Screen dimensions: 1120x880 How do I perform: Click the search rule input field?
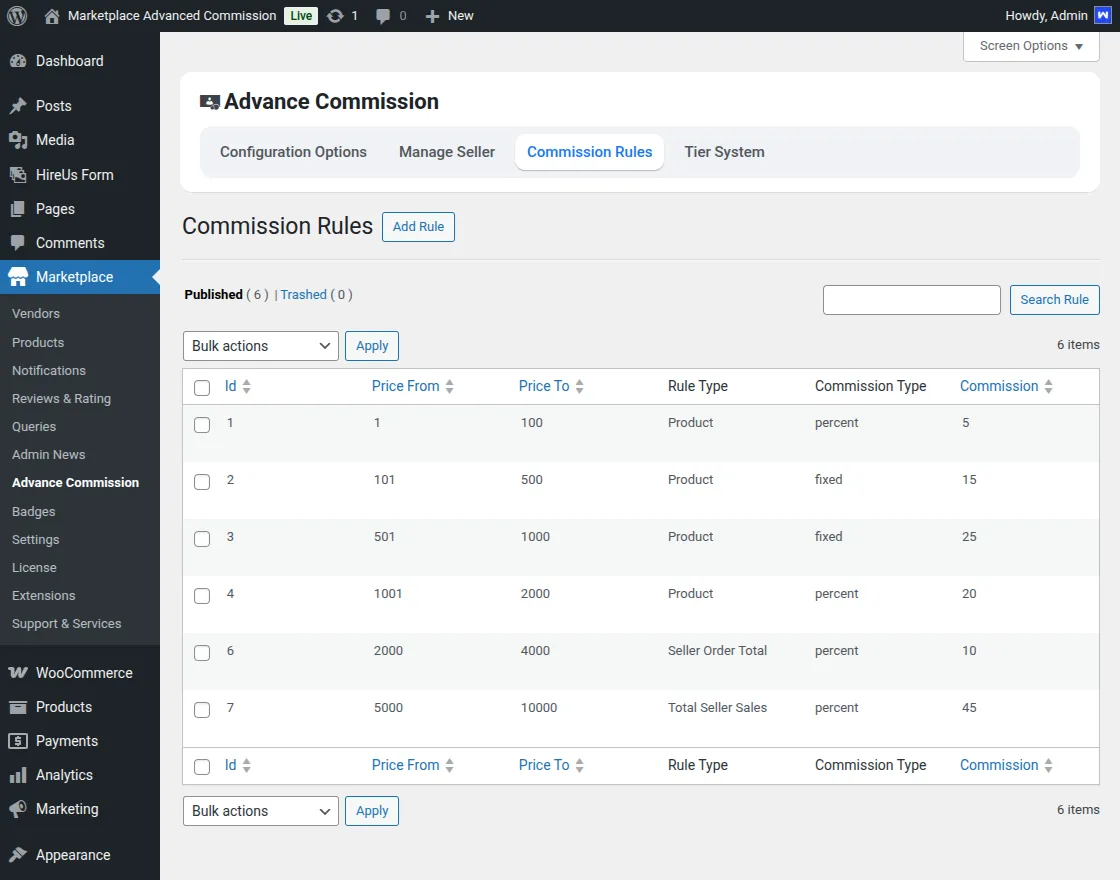911,300
